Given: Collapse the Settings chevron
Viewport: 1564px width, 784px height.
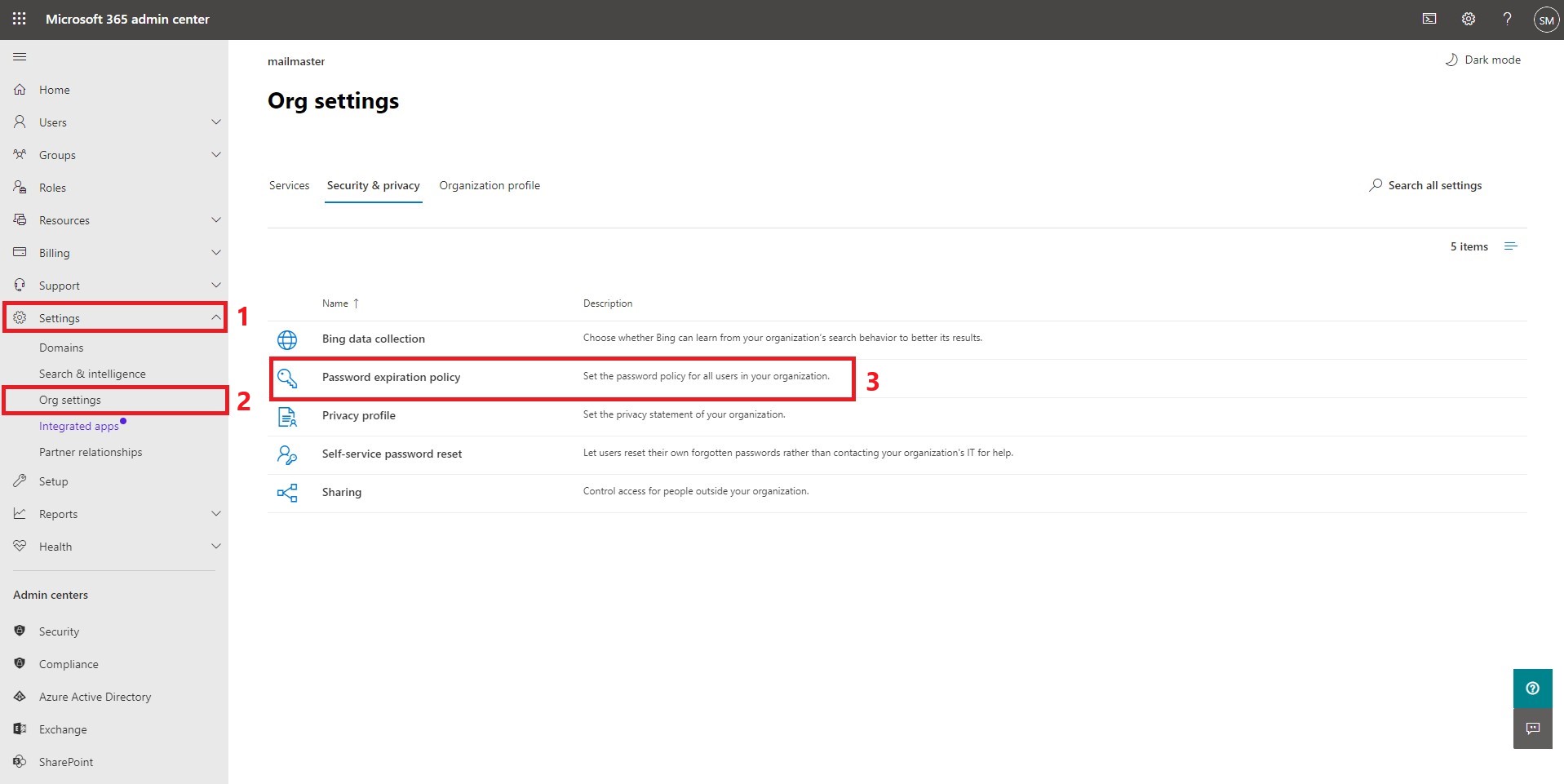Looking at the screenshot, I should click(216, 317).
